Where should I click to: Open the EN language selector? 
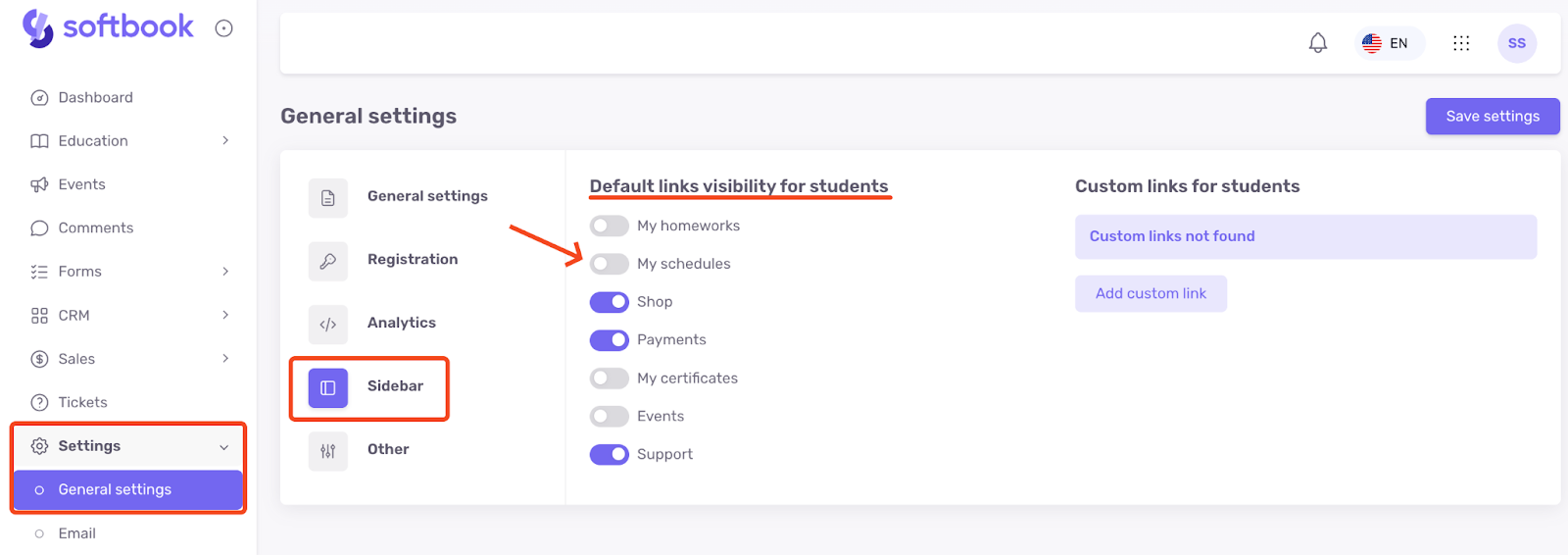coord(1387,43)
